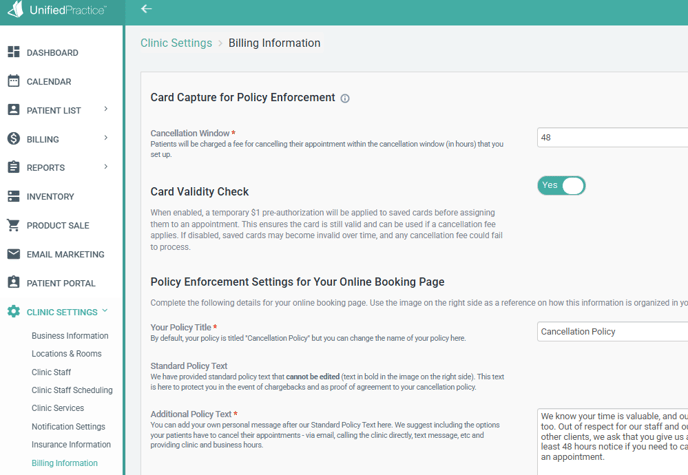Viewport: 688px width, 475px height.
Task: Expand the Patient List submenu chevron
Action: 106,110
